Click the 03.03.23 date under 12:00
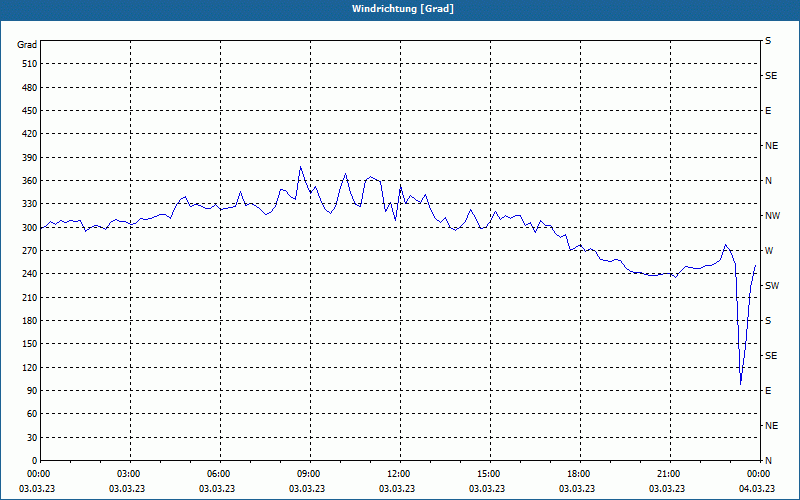Image resolution: width=800 pixels, height=500 pixels. click(x=396, y=489)
